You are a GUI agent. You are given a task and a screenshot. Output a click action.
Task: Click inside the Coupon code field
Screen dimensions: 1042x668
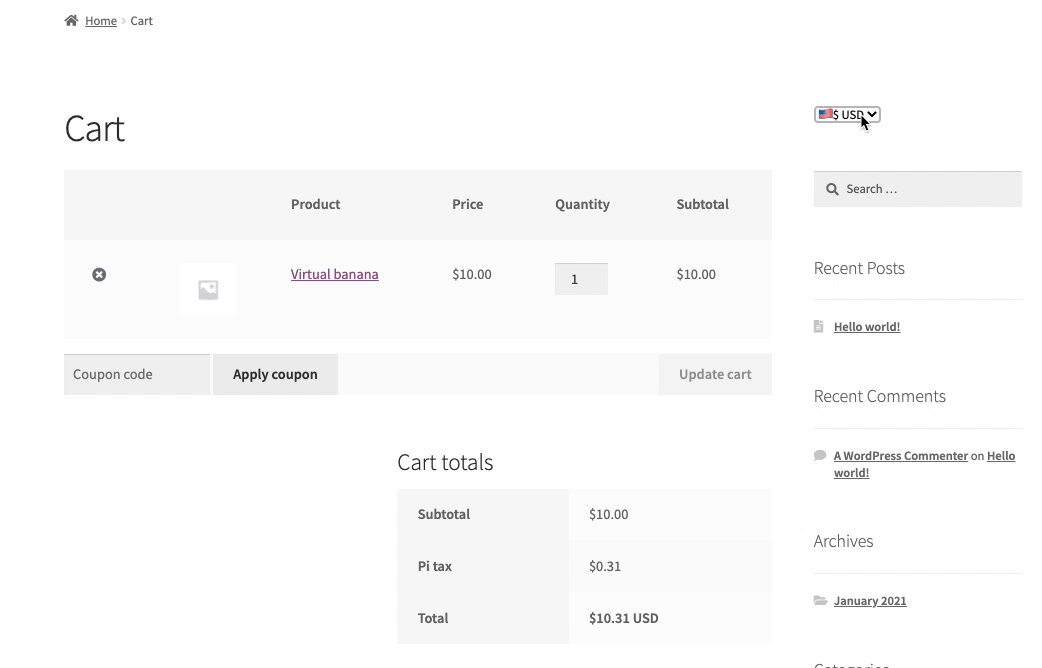pyautogui.click(x=136, y=374)
